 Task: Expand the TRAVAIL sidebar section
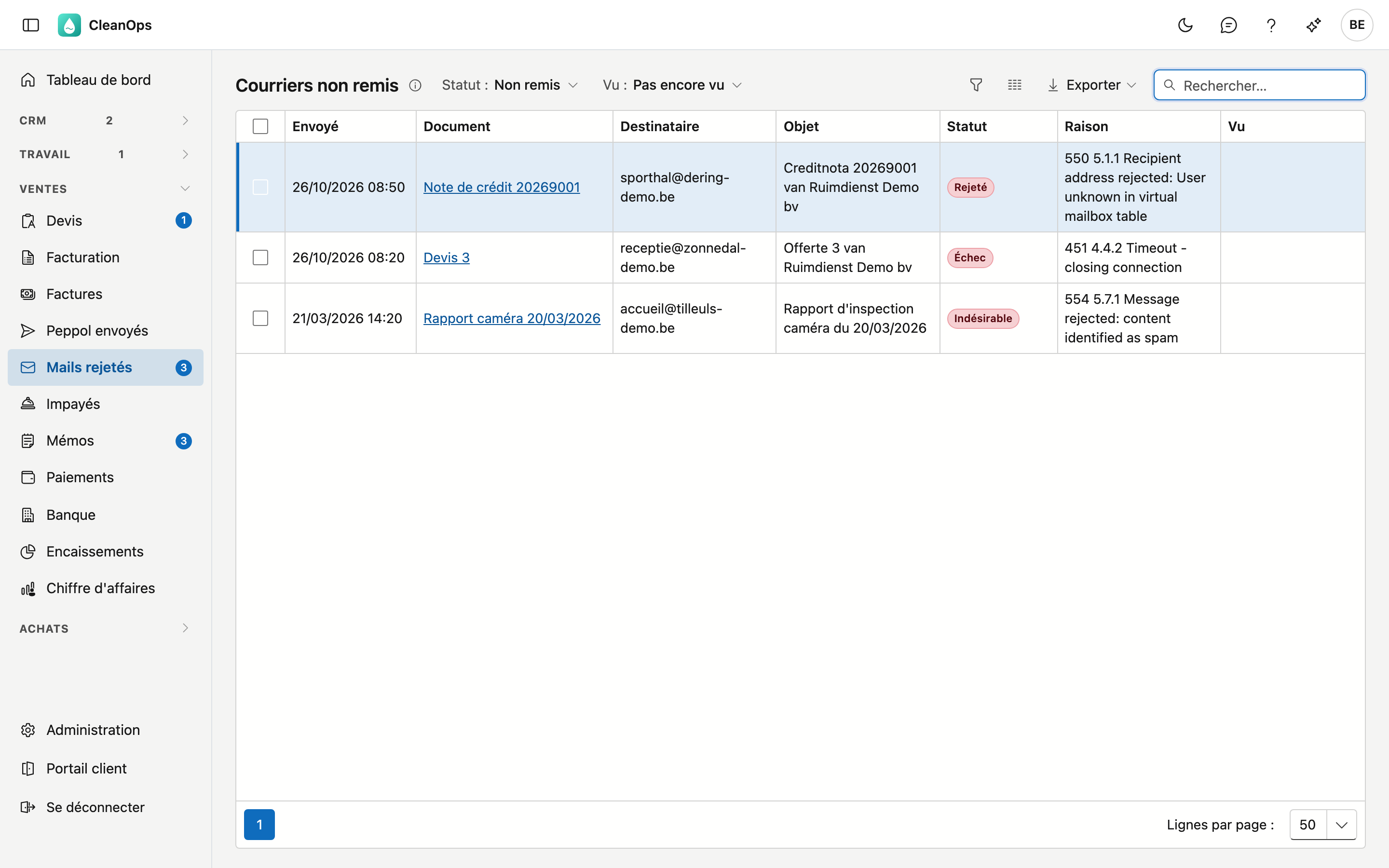[106, 154]
